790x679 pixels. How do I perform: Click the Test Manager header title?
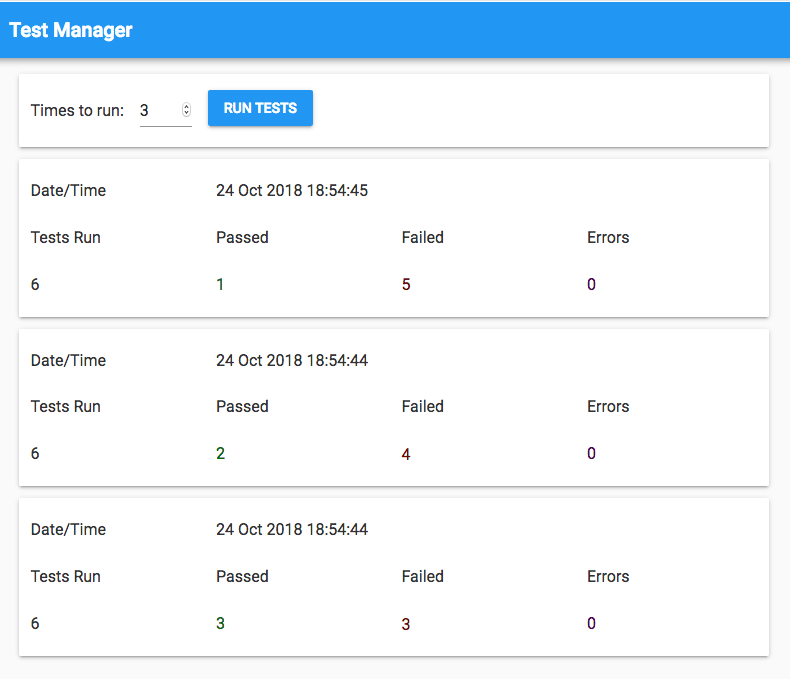[x=71, y=30]
